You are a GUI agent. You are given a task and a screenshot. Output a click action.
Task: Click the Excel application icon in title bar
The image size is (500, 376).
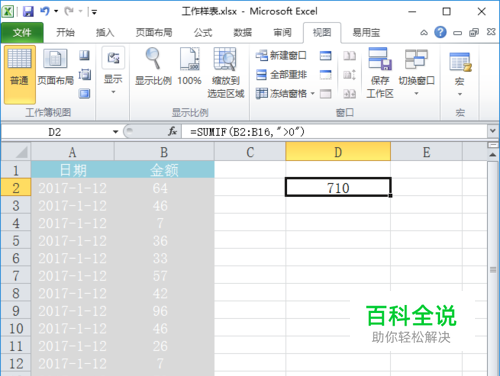click(x=7, y=12)
